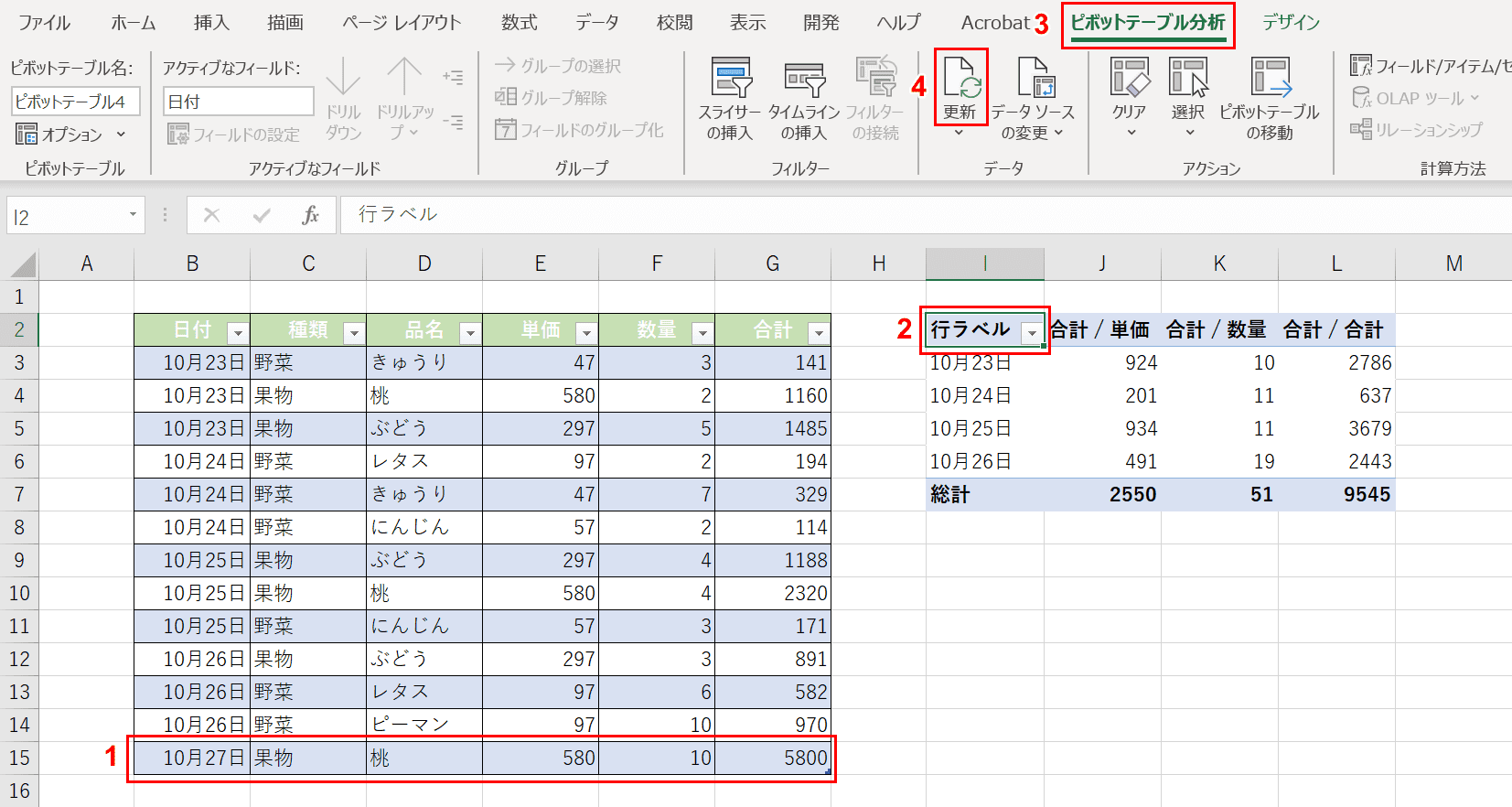The width and height of the screenshot is (1512, 807).
Task: Click the ピボットテーブル名 input field
Action: (x=76, y=102)
